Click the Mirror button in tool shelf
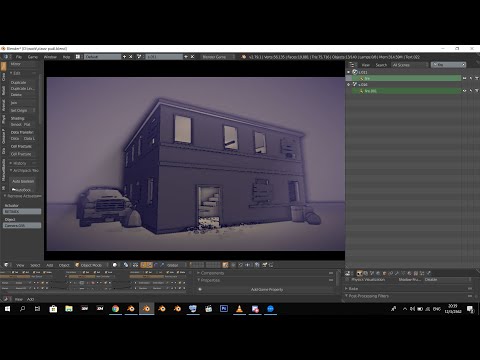 point(23,64)
